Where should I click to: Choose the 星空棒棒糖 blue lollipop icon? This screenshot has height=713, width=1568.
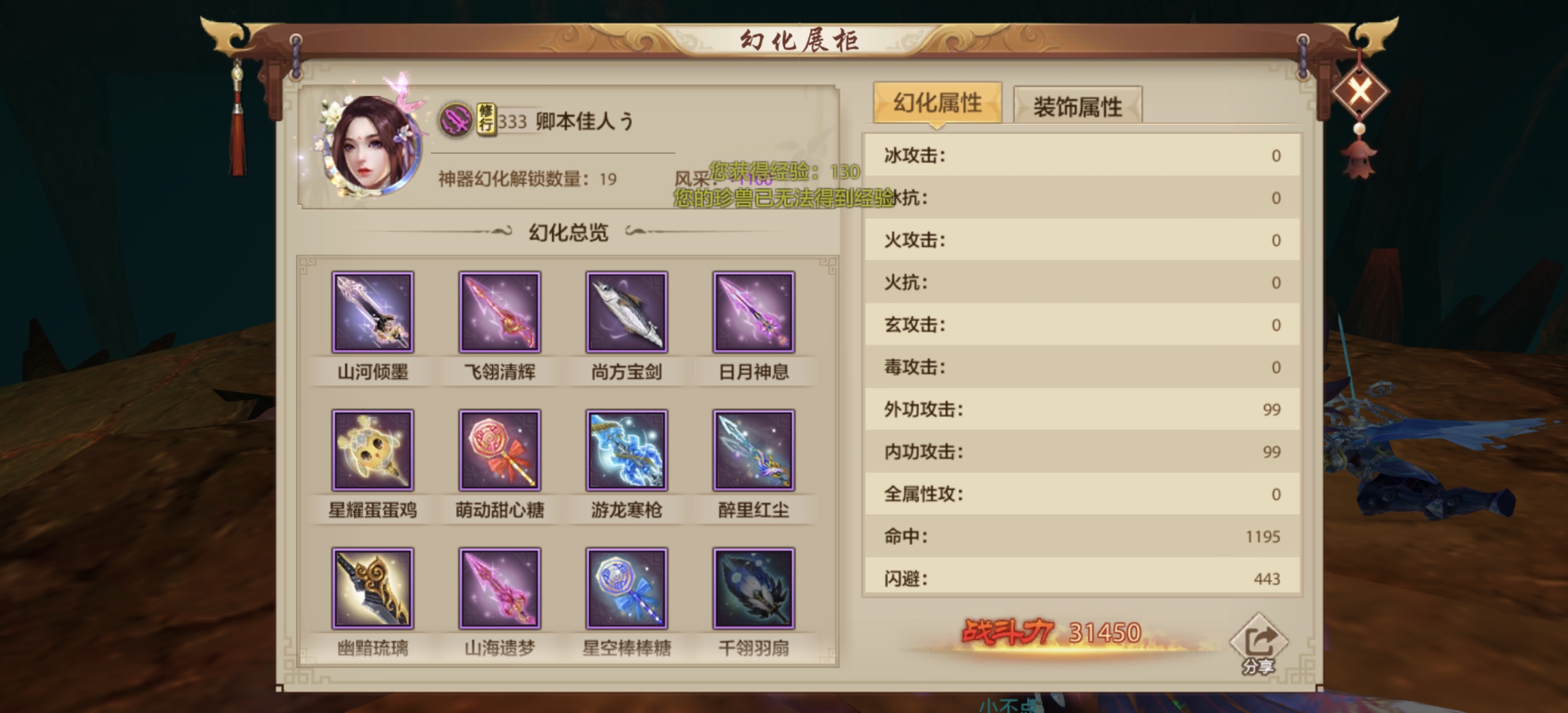tap(627, 588)
